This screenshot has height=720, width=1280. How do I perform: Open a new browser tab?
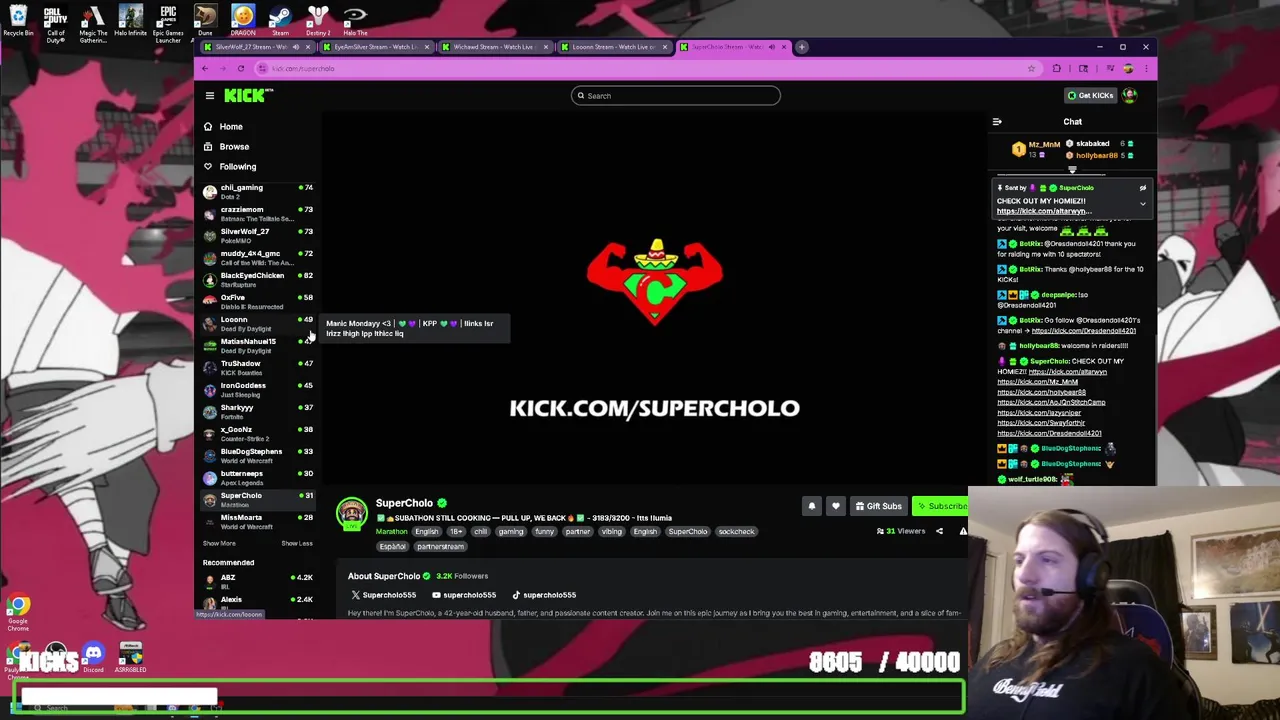802,47
